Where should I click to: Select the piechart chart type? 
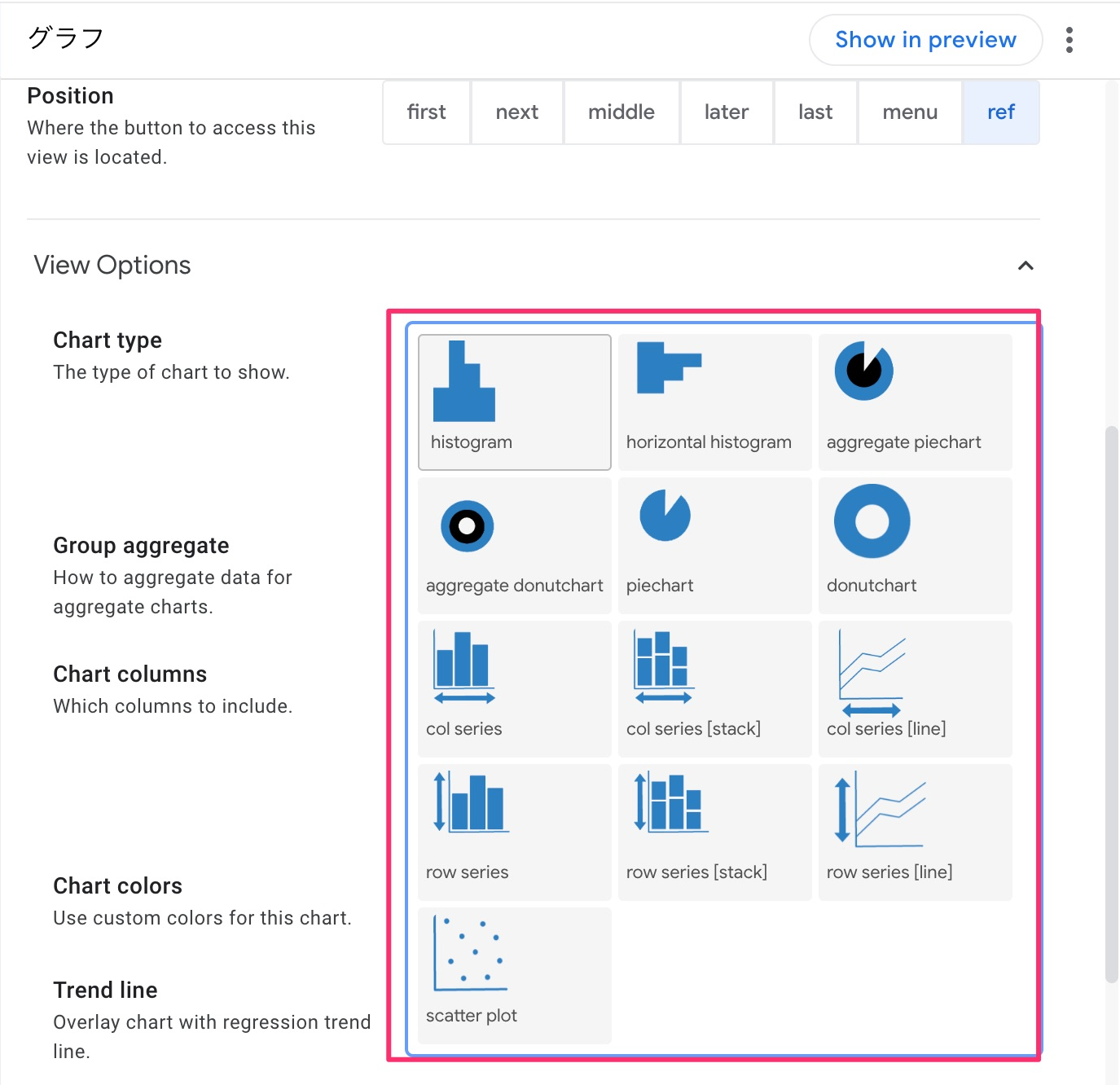pyautogui.click(x=714, y=542)
